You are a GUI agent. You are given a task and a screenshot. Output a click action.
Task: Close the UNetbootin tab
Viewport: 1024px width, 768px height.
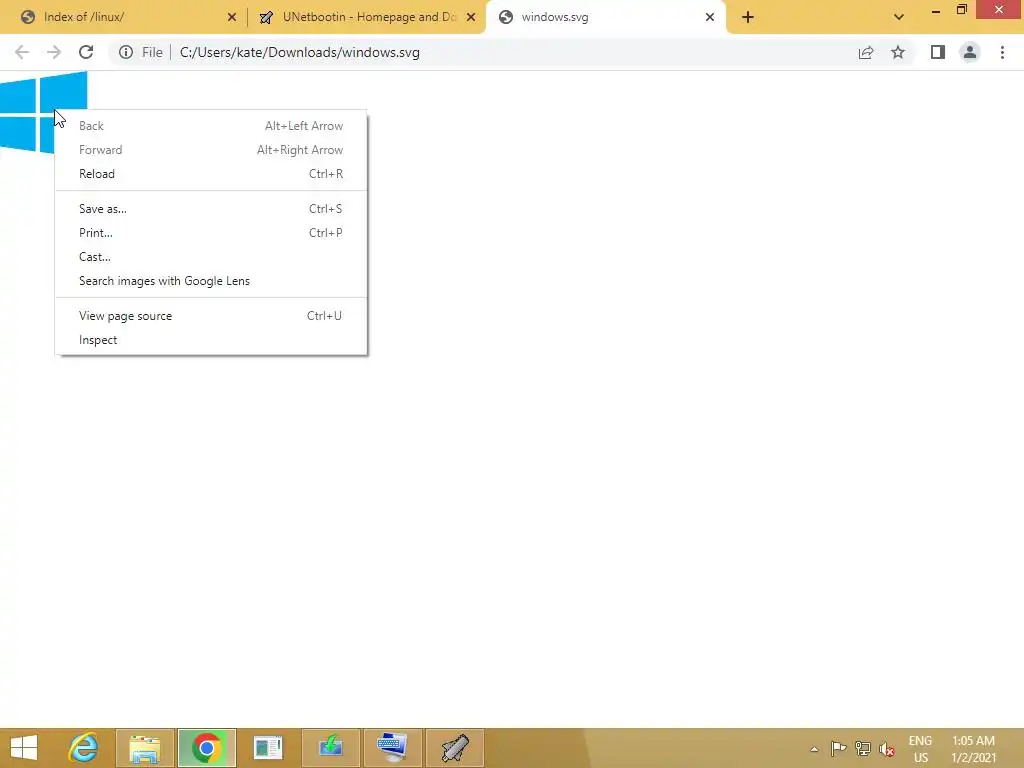click(471, 17)
